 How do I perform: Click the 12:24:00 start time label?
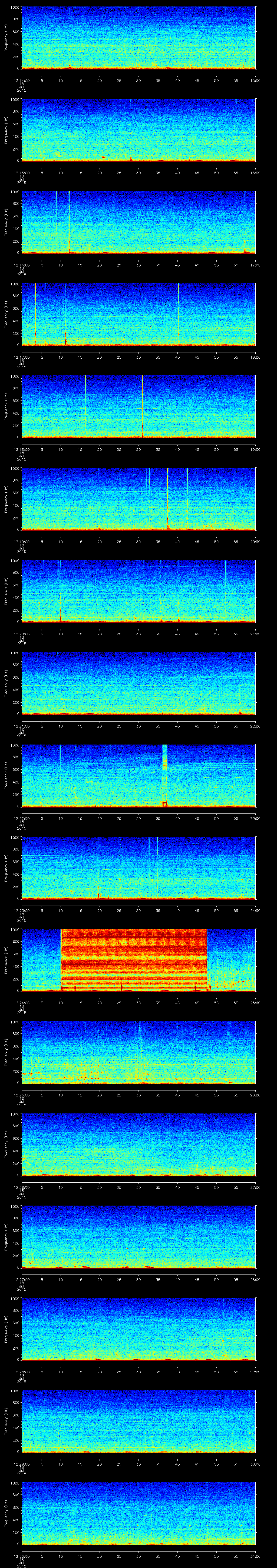(21, 1003)
